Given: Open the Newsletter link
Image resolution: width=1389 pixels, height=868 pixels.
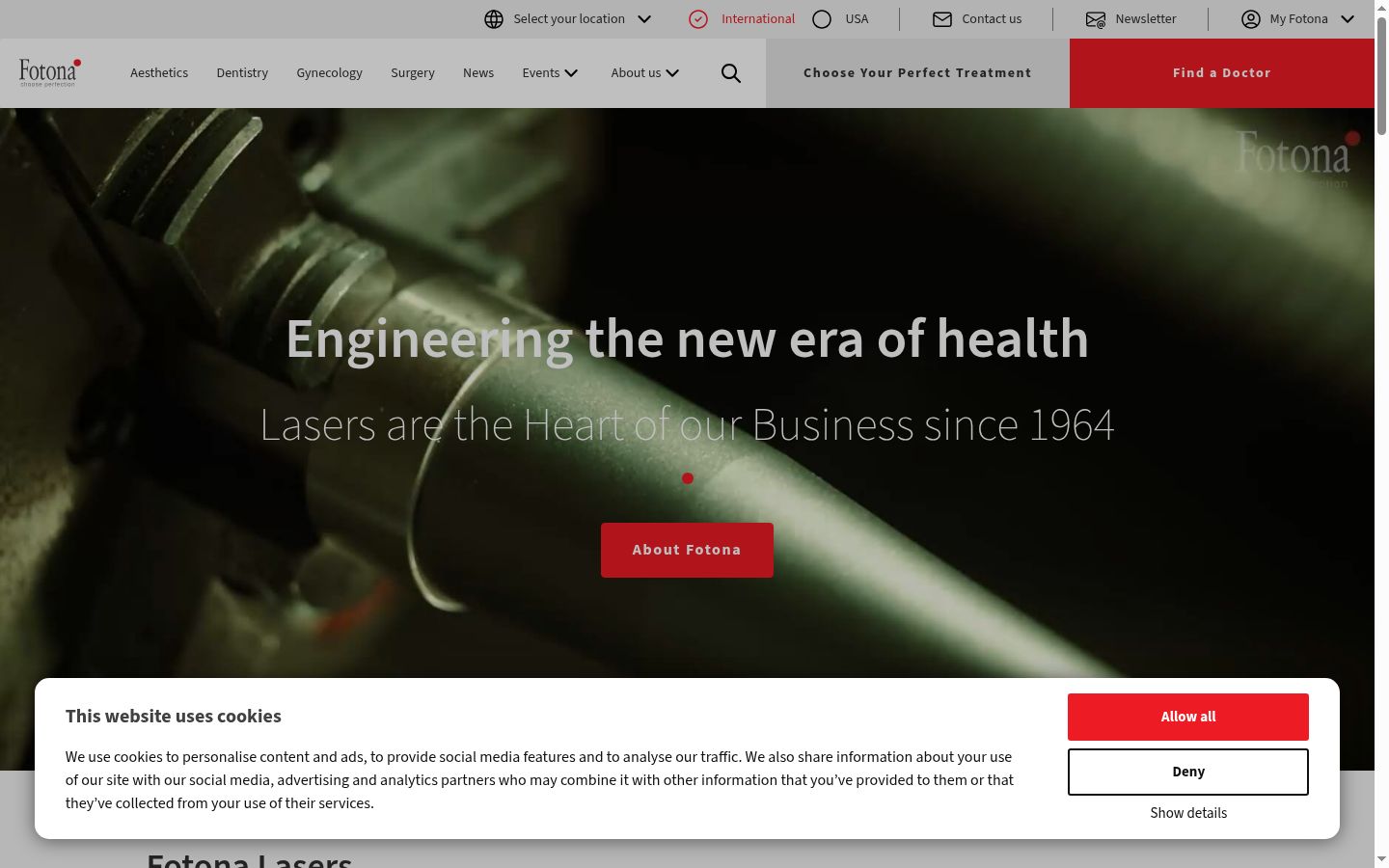Looking at the screenshot, I should [1146, 19].
